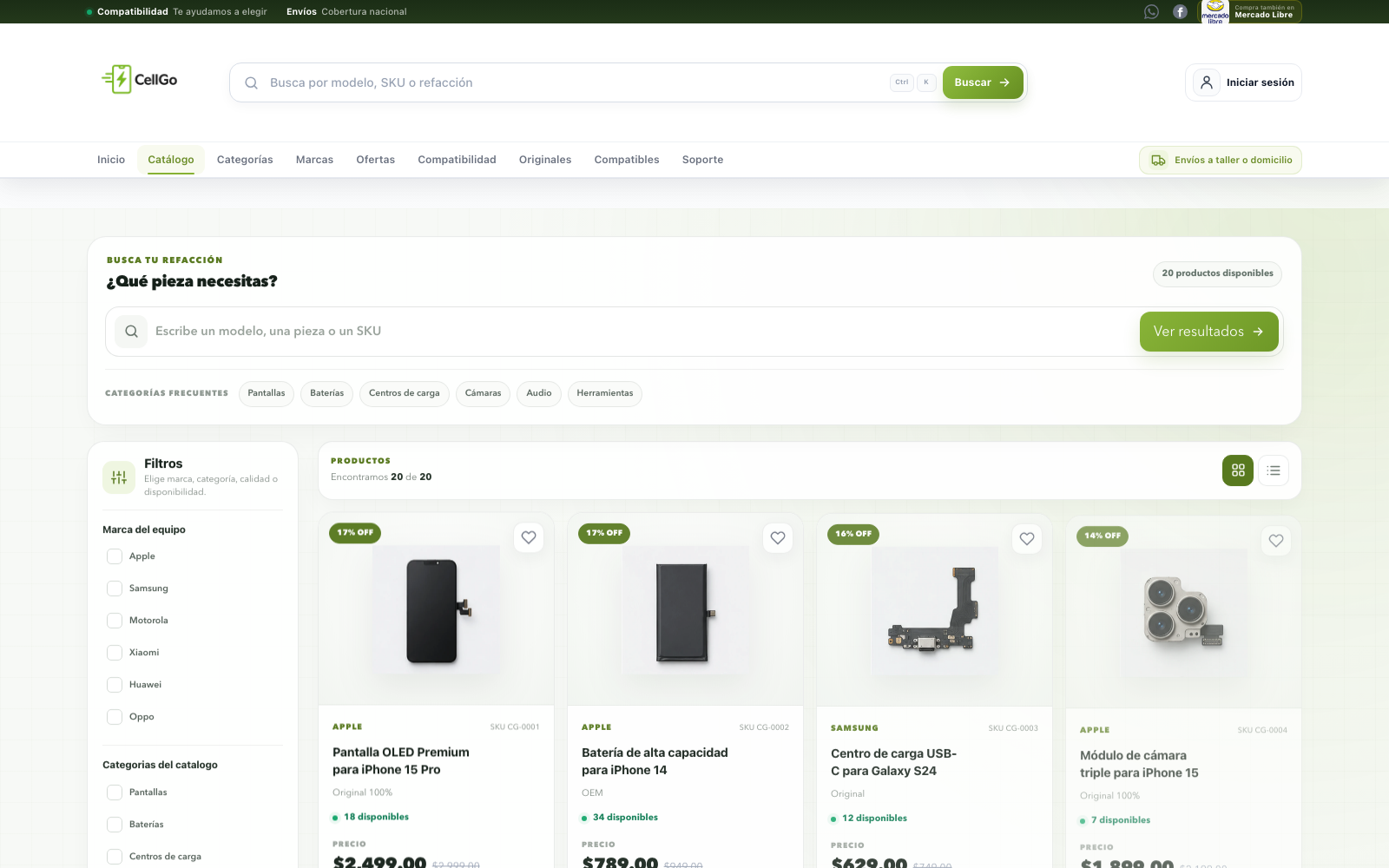Click Iniciar sesión
1389x868 pixels.
[1243, 82]
